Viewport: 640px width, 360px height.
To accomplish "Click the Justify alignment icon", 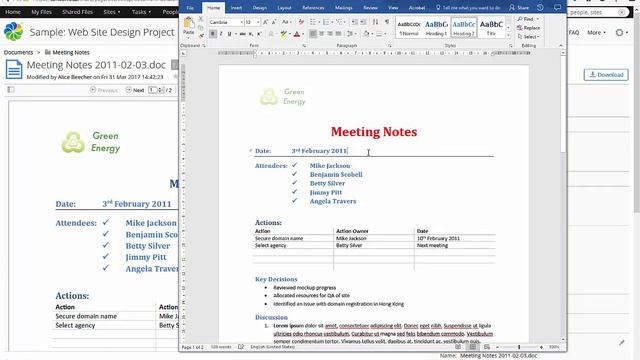I will click(x=338, y=34).
